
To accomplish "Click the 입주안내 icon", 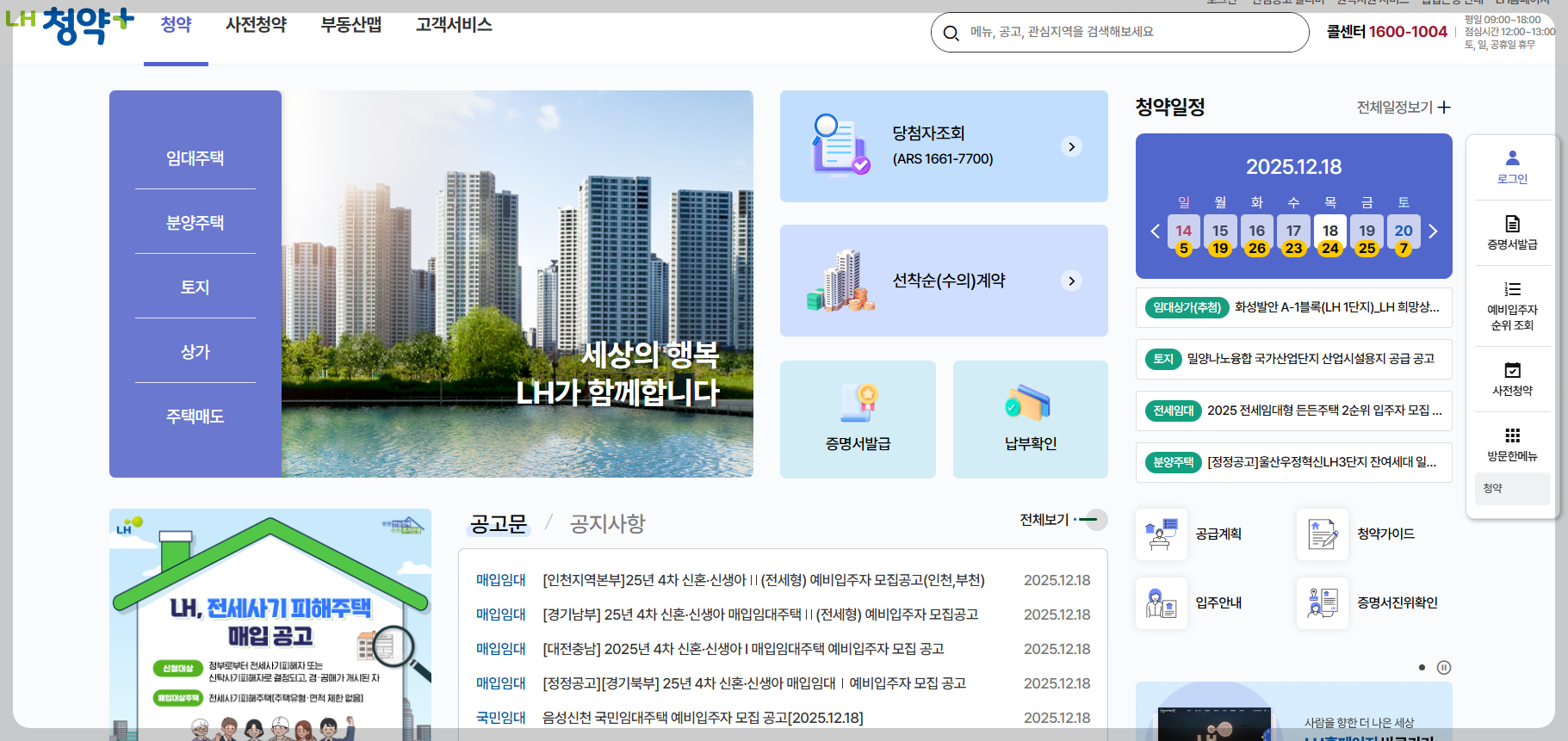I will pyautogui.click(x=1161, y=602).
